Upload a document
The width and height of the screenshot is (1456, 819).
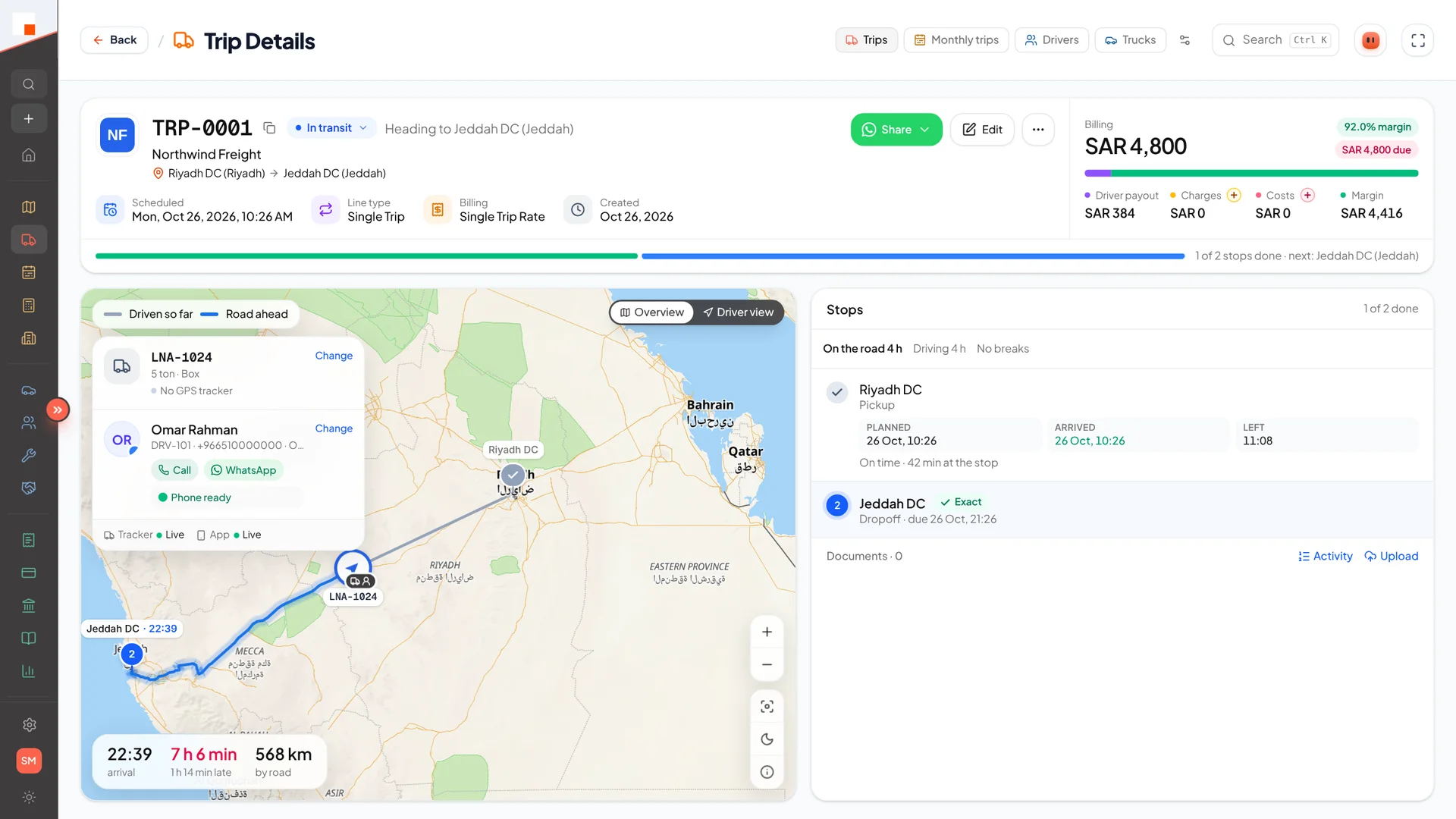click(x=1391, y=556)
